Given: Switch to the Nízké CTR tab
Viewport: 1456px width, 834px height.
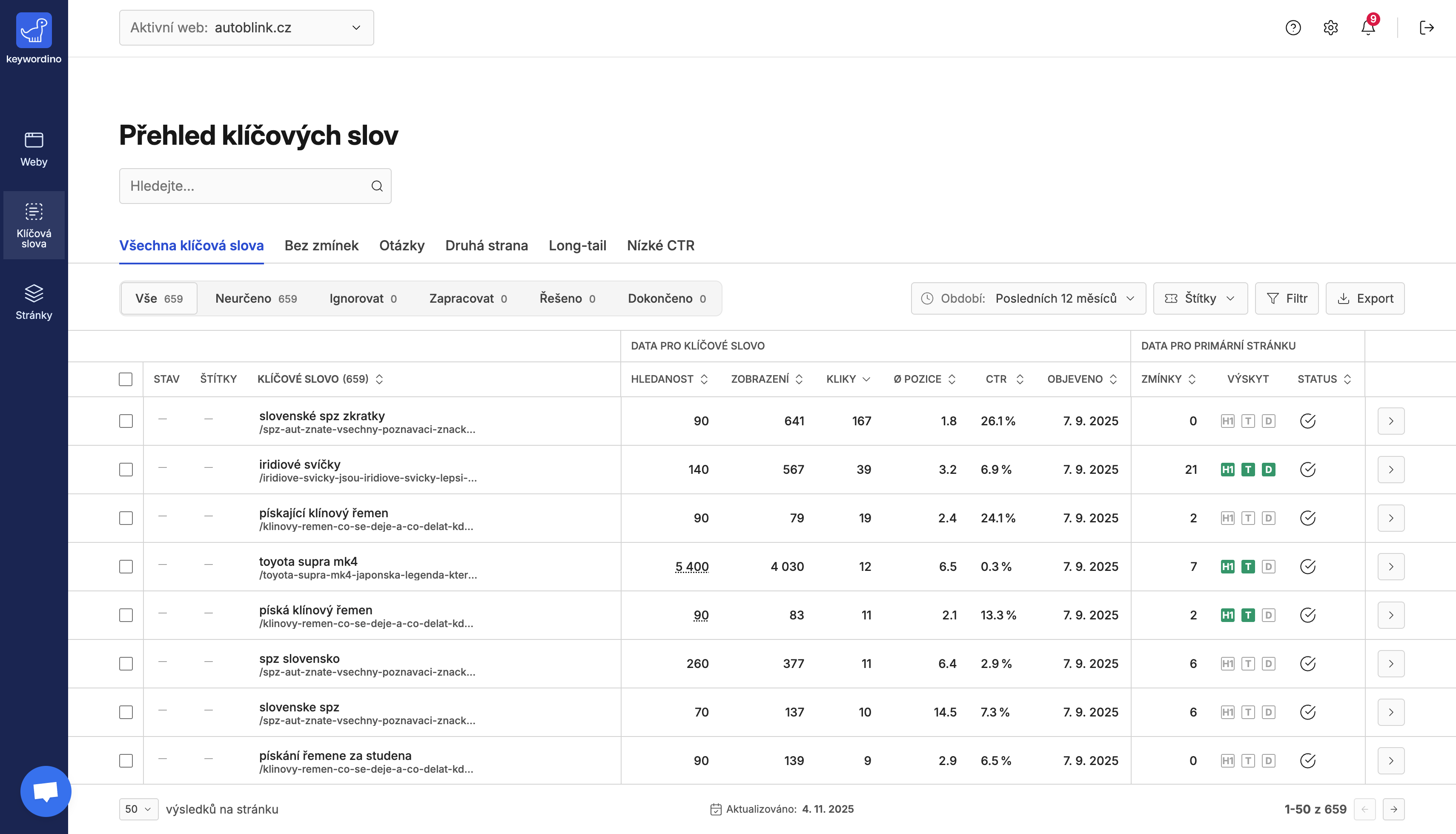Looking at the screenshot, I should (660, 246).
